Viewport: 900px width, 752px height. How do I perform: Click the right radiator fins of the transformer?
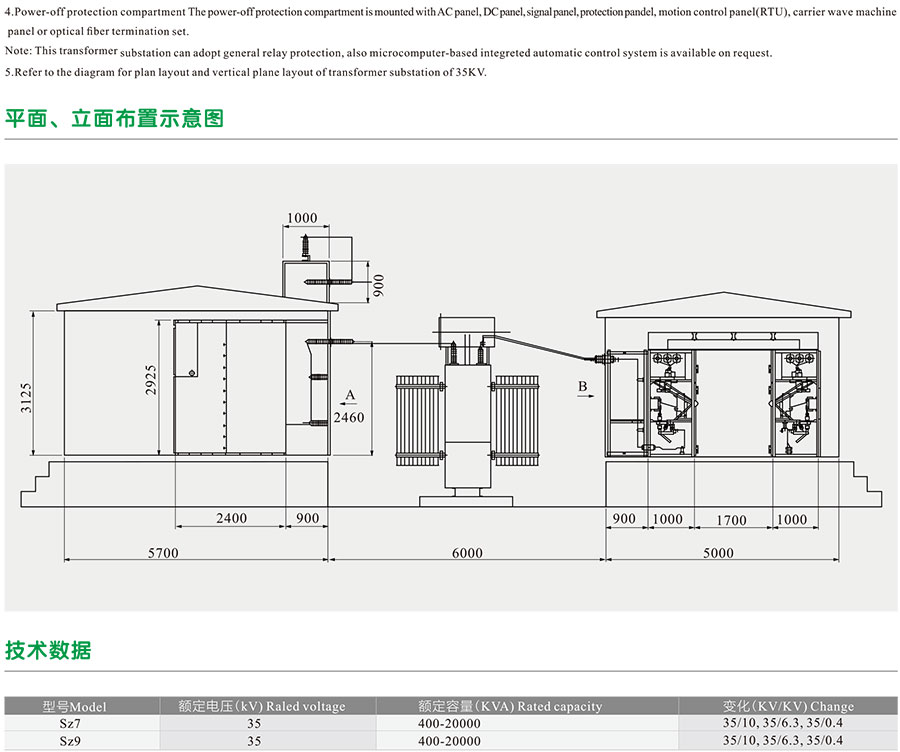pyautogui.click(x=516, y=419)
